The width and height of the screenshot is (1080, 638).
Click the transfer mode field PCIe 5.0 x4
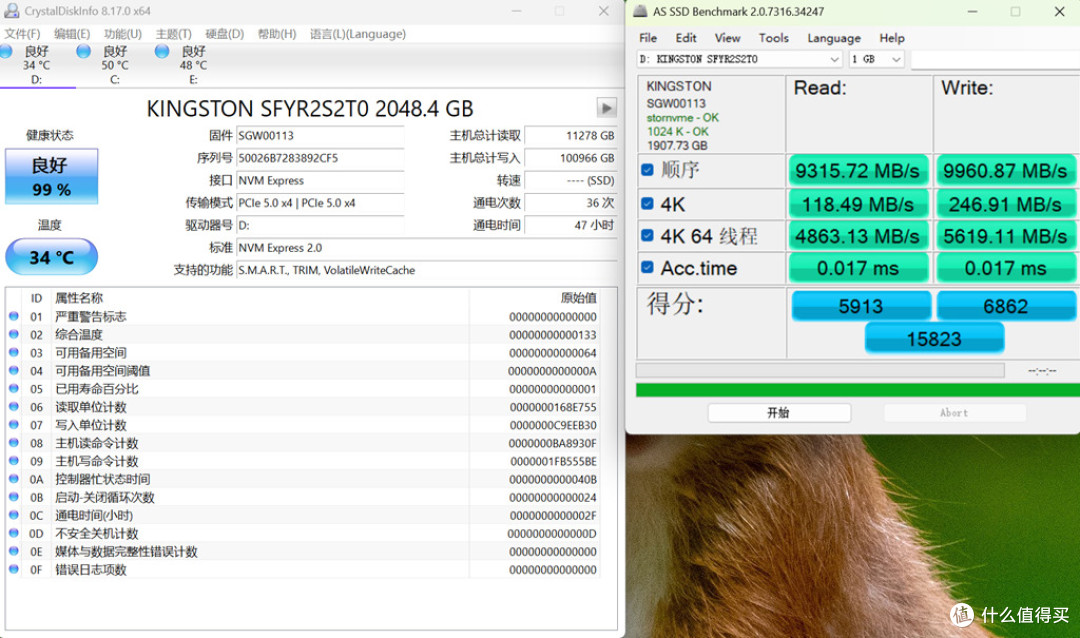pos(320,203)
